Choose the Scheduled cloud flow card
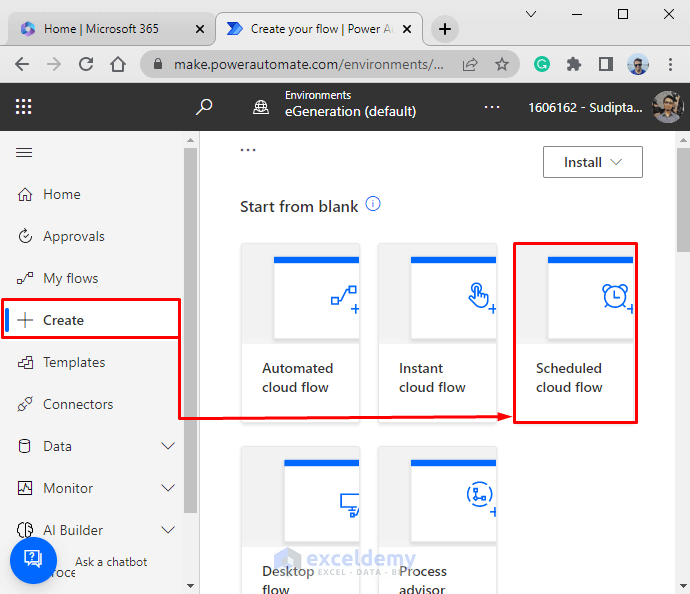 (x=575, y=332)
